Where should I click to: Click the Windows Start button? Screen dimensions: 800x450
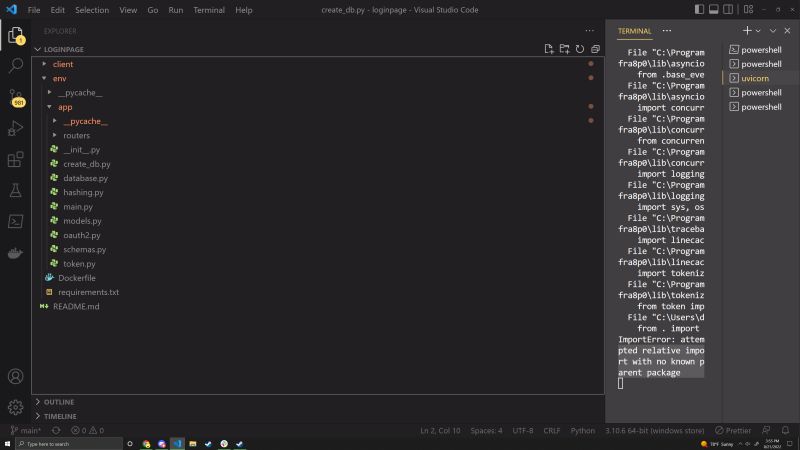[x=7, y=444]
